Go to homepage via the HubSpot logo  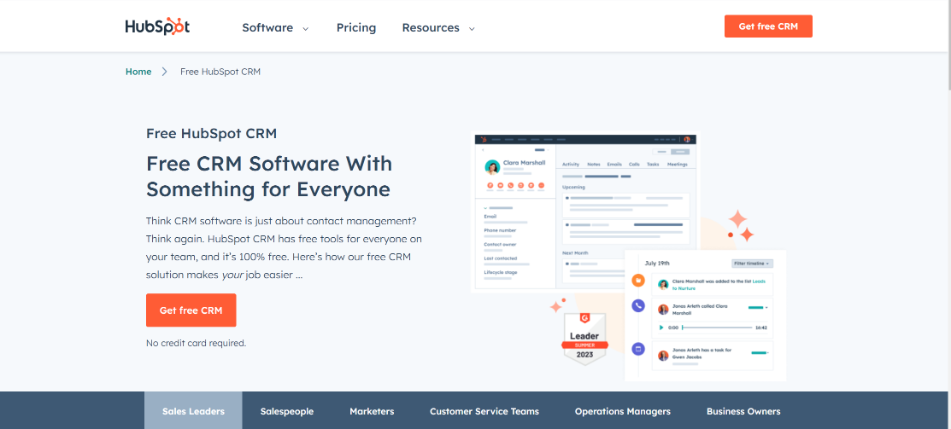click(x=158, y=27)
